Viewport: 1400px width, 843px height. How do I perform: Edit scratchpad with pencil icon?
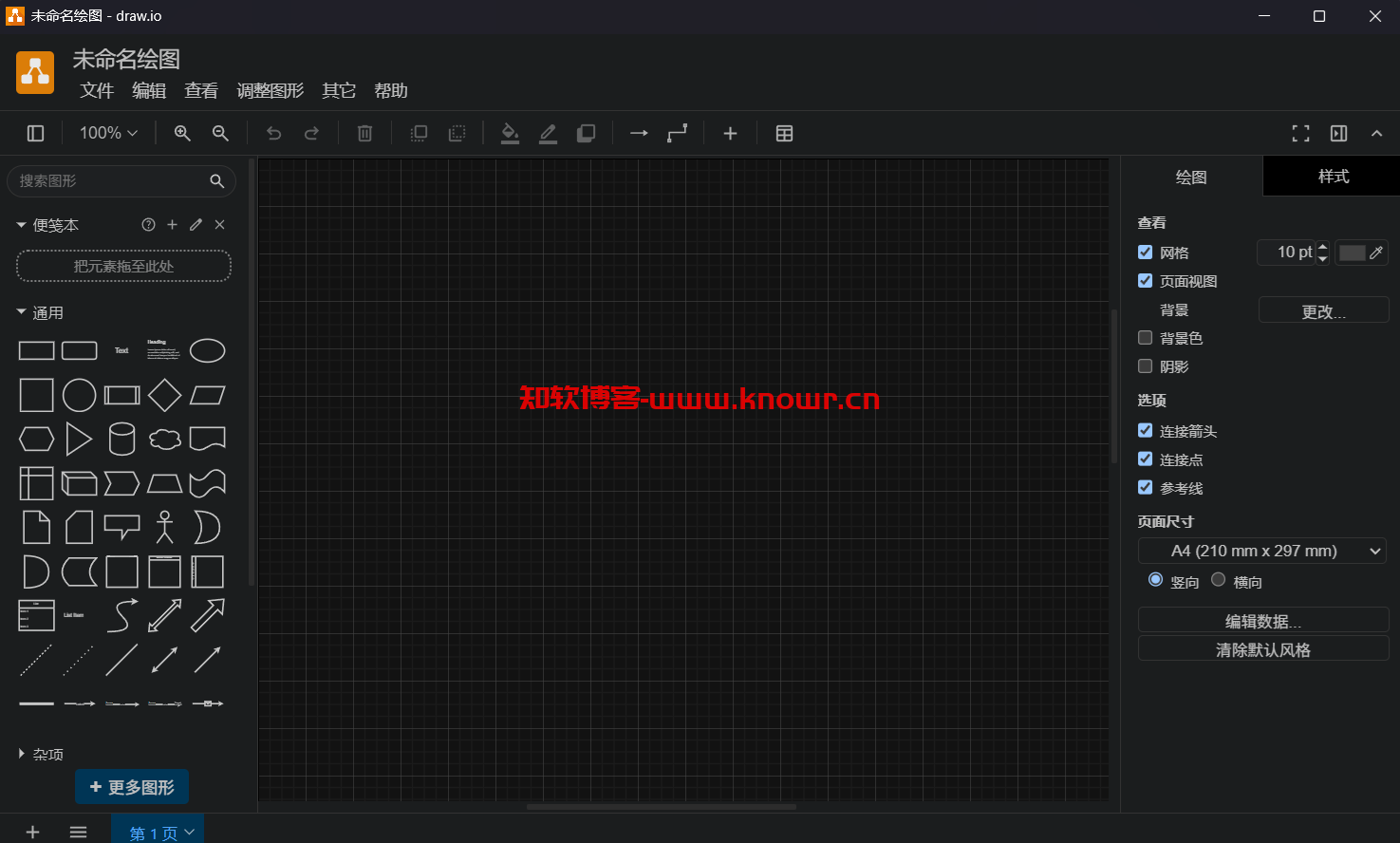pos(196,225)
